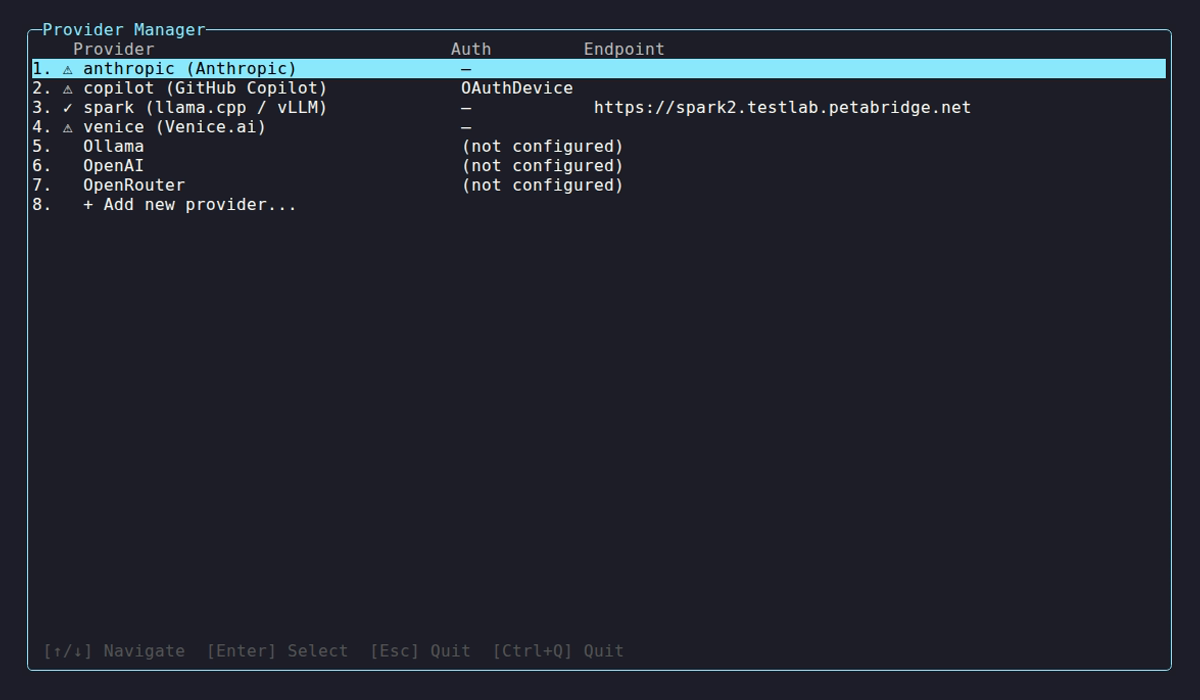Click the row number 8.
This screenshot has width=1200, height=700.
[x=41, y=205]
